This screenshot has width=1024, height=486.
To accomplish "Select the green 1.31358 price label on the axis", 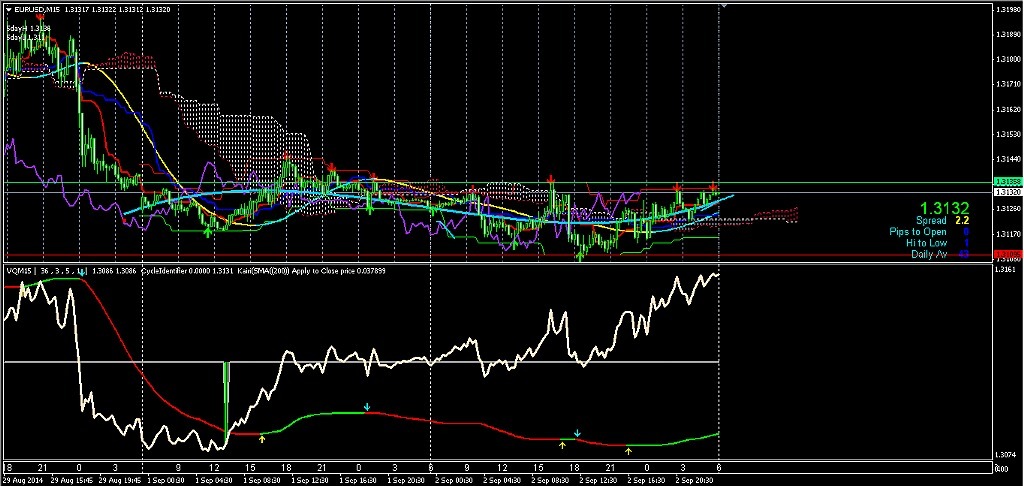I will click(1007, 182).
